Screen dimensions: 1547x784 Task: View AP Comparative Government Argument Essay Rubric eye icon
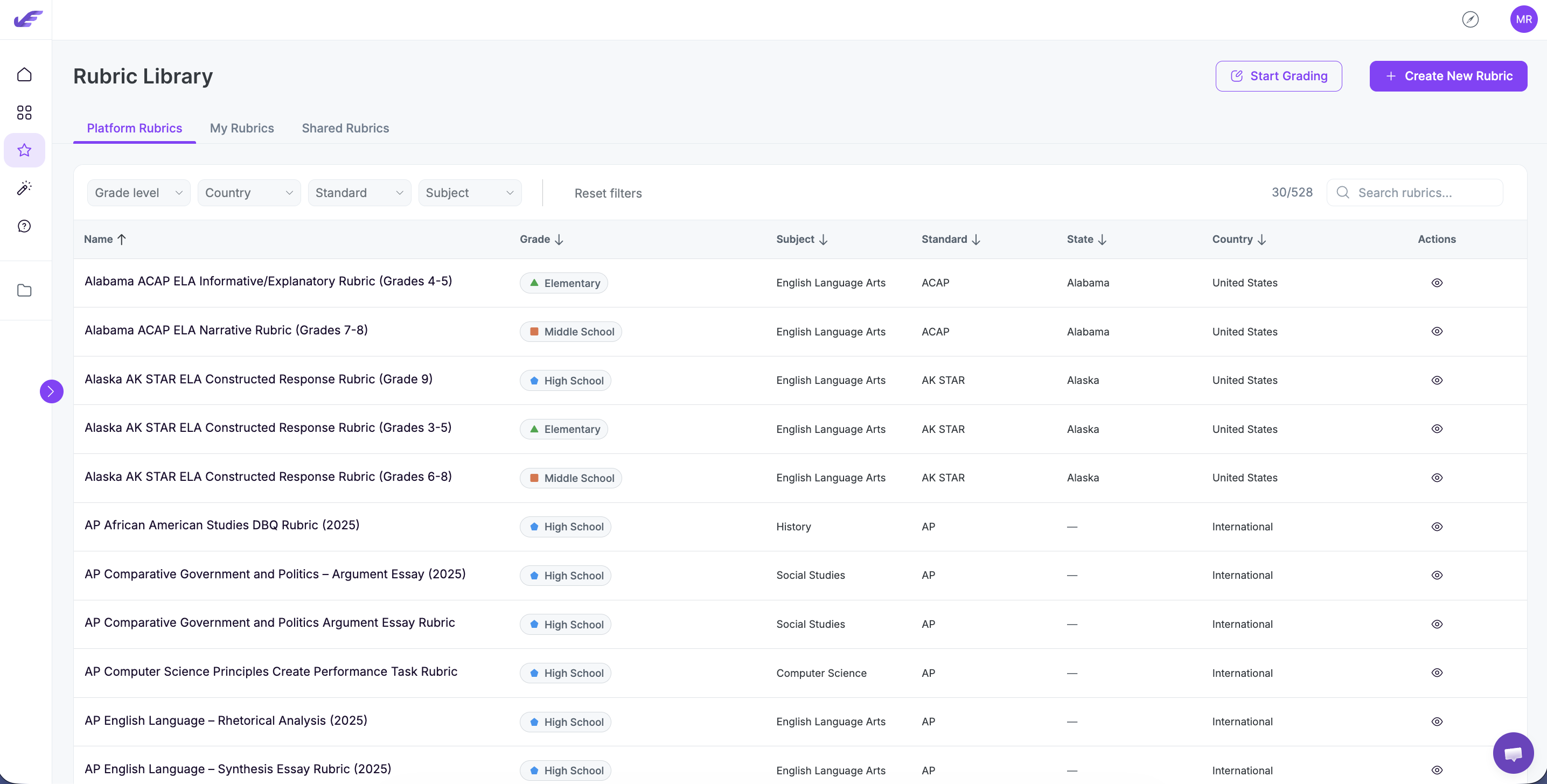pyautogui.click(x=1437, y=624)
